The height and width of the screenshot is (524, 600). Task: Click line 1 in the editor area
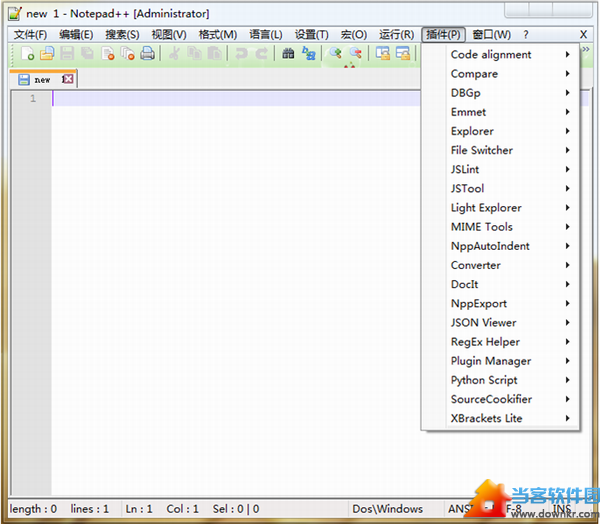[x=236, y=99]
